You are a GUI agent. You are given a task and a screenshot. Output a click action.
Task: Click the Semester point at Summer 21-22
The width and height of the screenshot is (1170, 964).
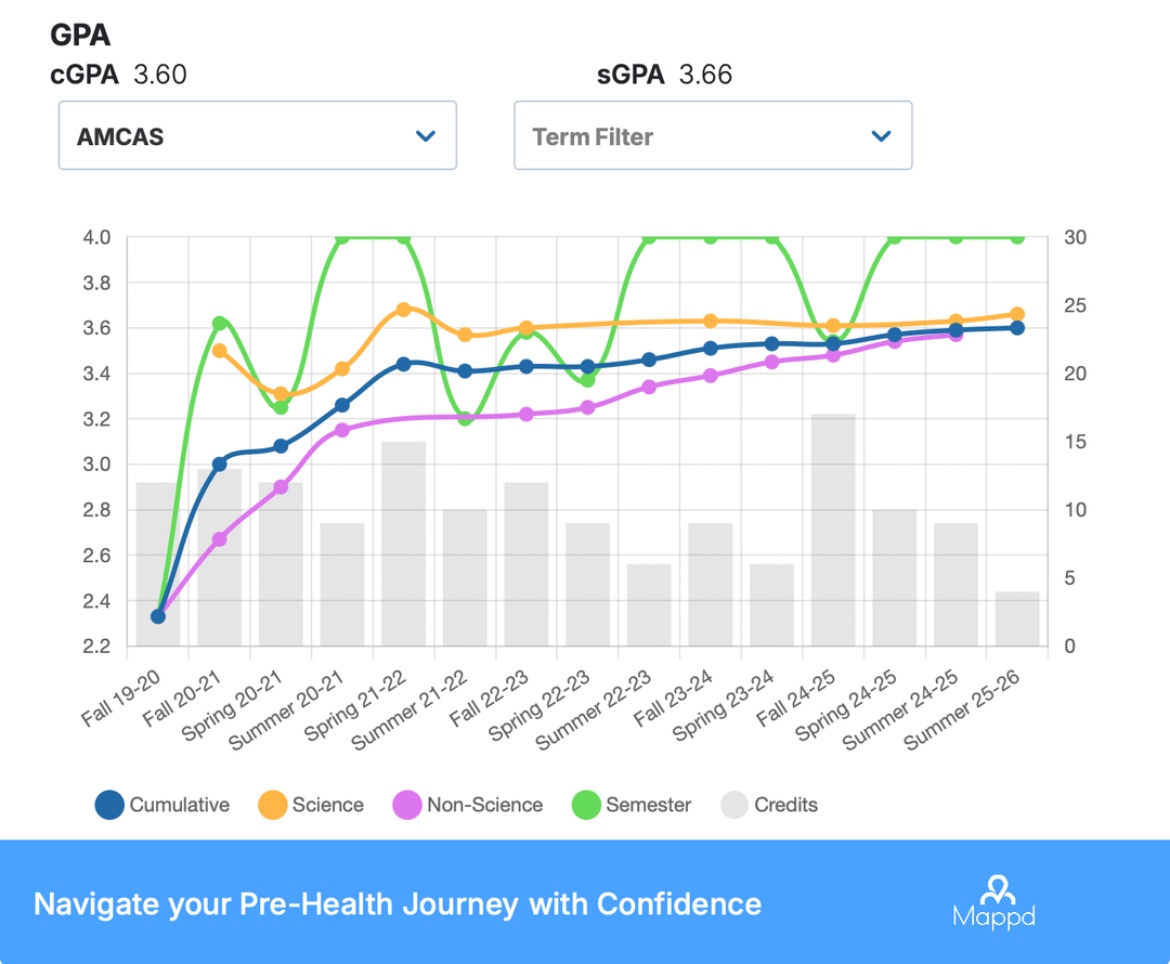(465, 419)
